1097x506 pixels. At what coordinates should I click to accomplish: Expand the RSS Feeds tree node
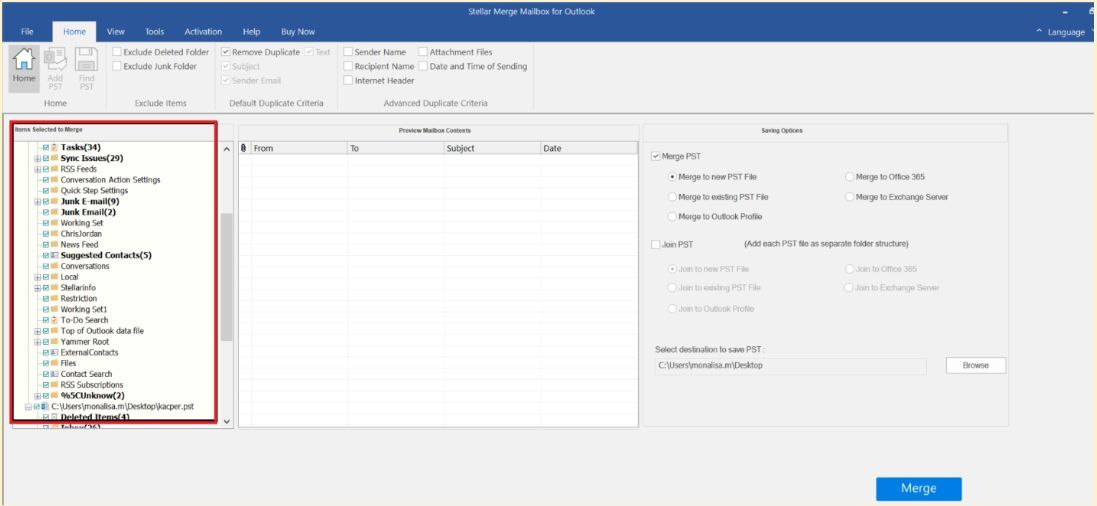click(38, 169)
